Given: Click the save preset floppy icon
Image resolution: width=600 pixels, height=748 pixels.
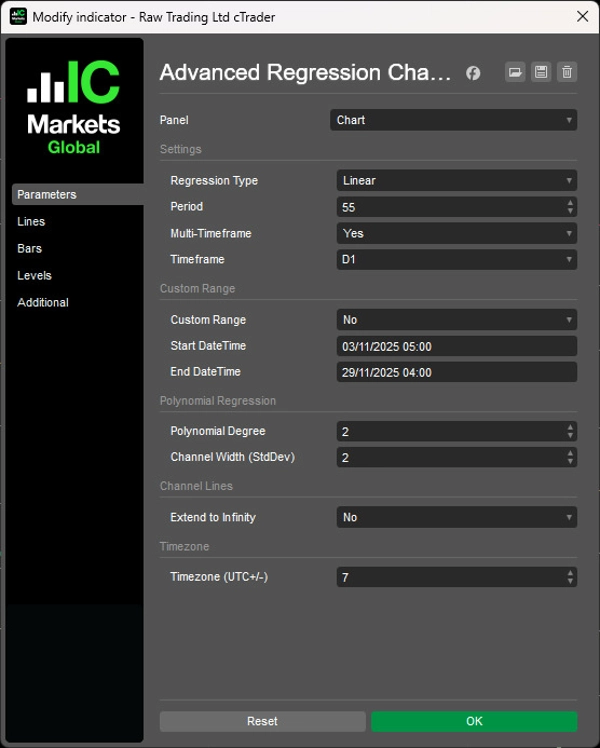Looking at the screenshot, I should pyautogui.click(x=541, y=73).
